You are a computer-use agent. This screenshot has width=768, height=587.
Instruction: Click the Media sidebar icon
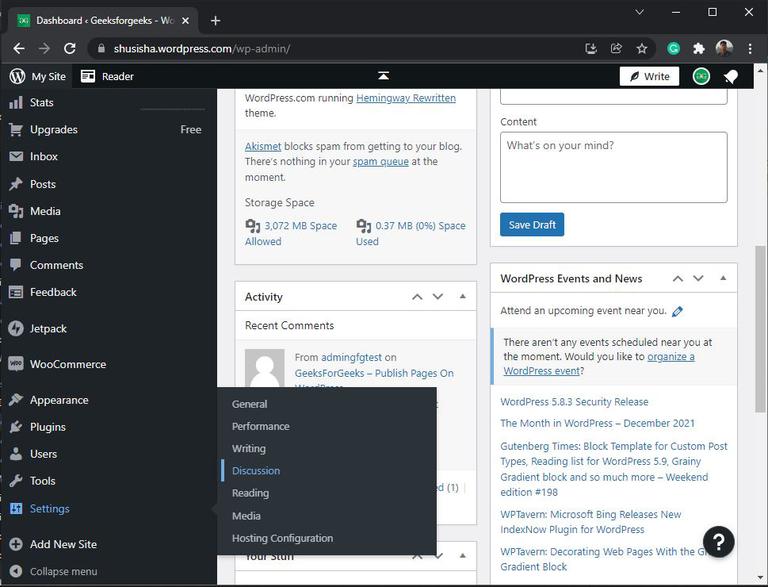click(x=16, y=211)
